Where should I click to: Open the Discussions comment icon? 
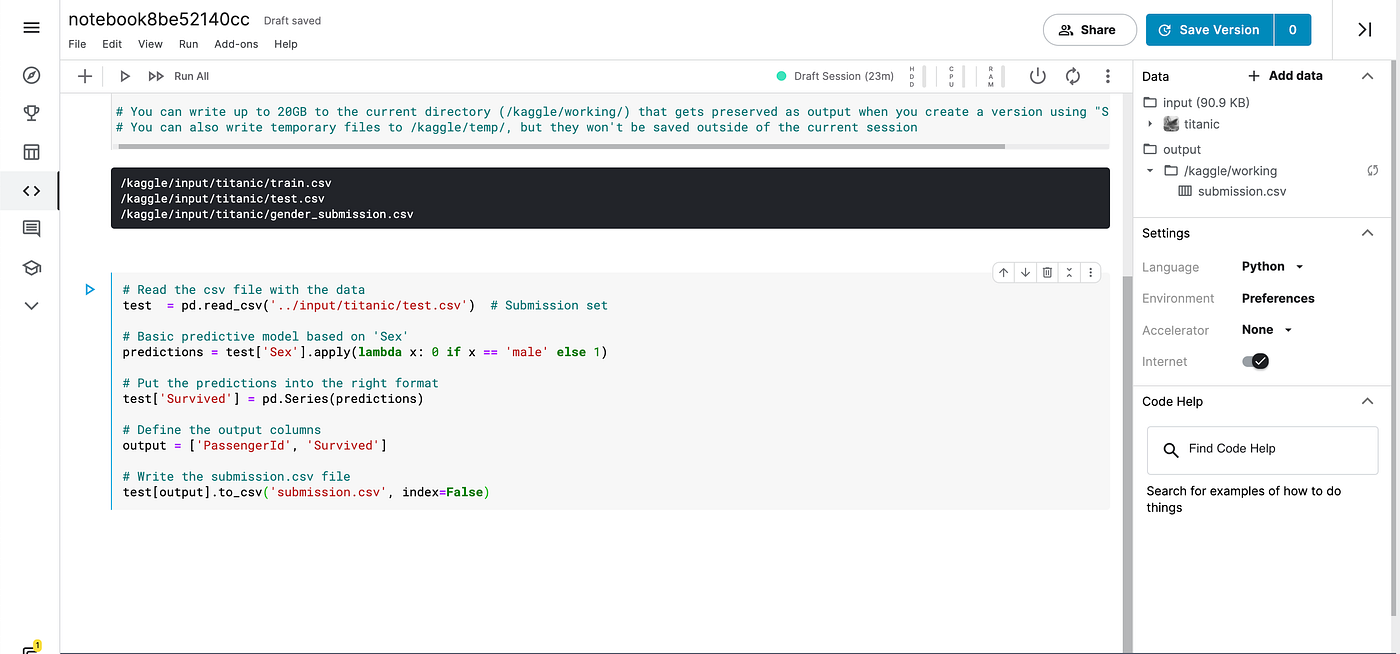pyautogui.click(x=30, y=228)
